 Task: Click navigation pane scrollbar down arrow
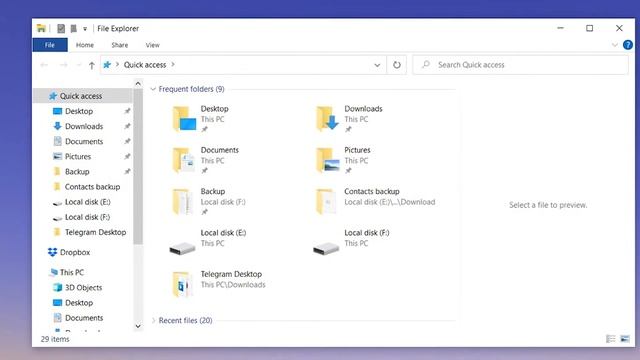pos(138,326)
